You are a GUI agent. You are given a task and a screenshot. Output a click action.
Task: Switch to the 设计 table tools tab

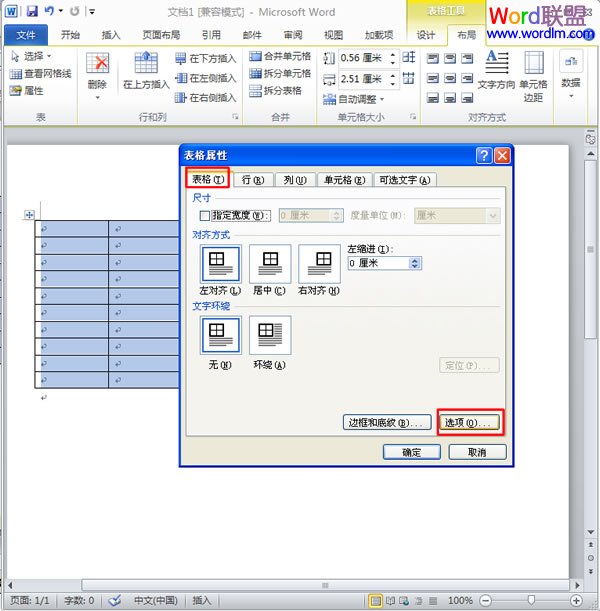[425, 35]
